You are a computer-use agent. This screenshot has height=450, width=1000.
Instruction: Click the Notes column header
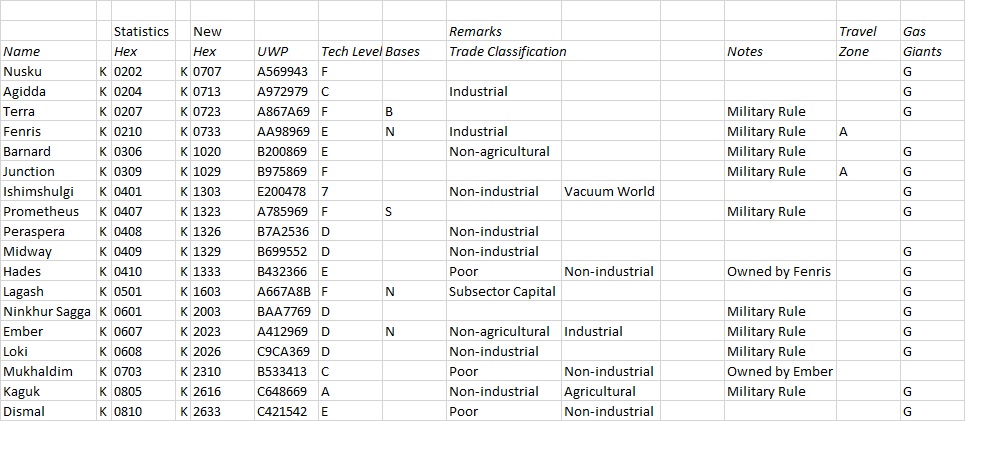point(780,52)
